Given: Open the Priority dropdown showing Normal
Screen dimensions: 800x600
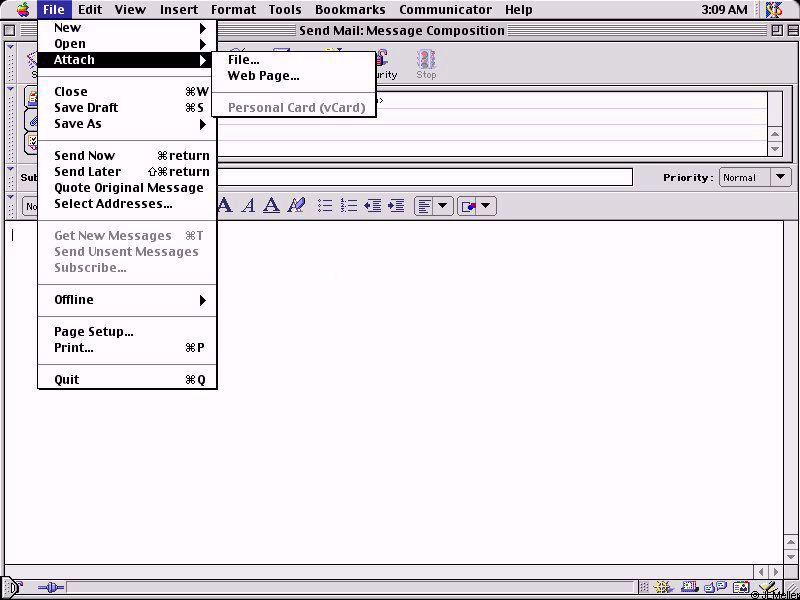Looking at the screenshot, I should [755, 178].
